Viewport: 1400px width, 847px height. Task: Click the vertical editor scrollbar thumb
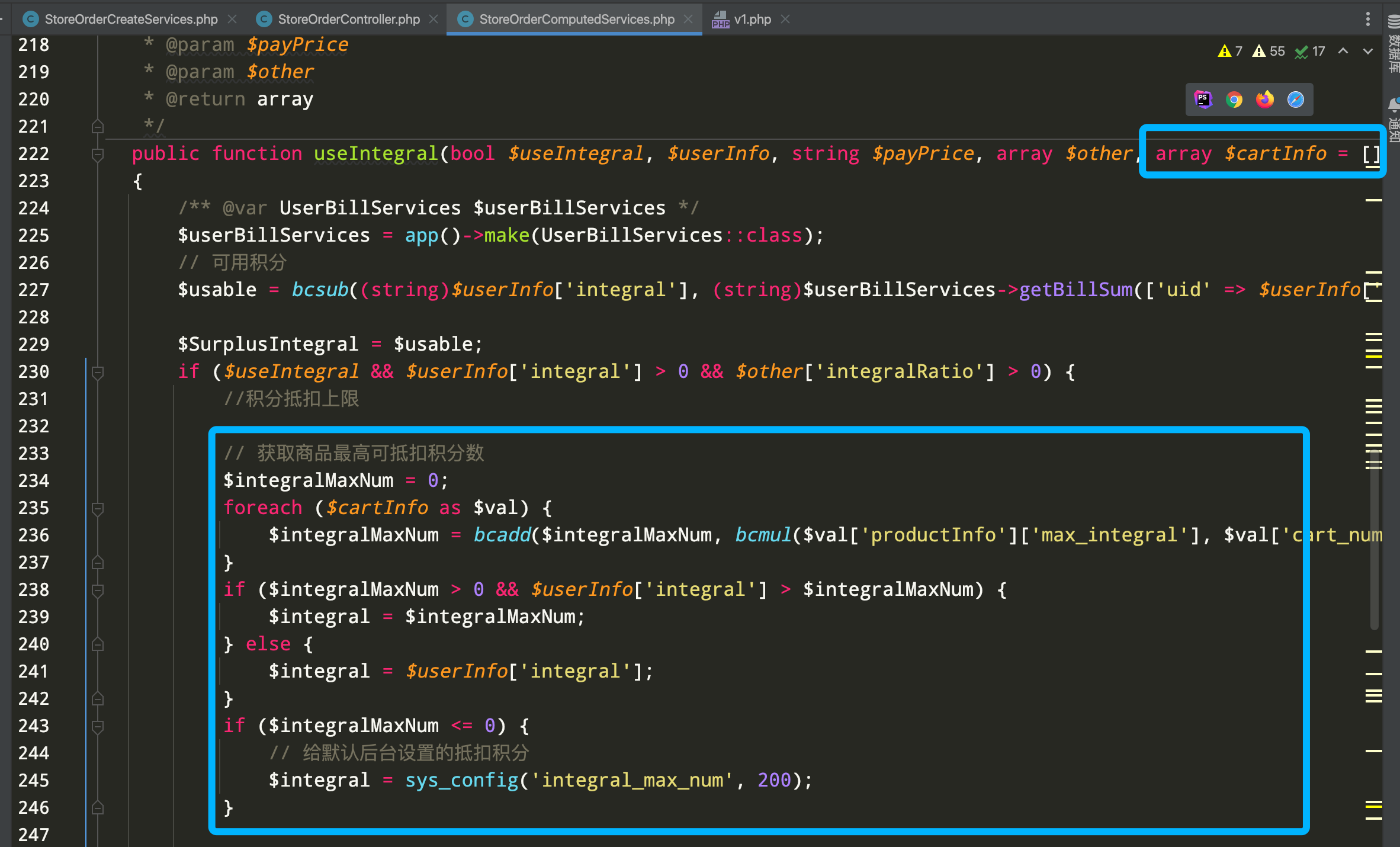pos(1374,539)
